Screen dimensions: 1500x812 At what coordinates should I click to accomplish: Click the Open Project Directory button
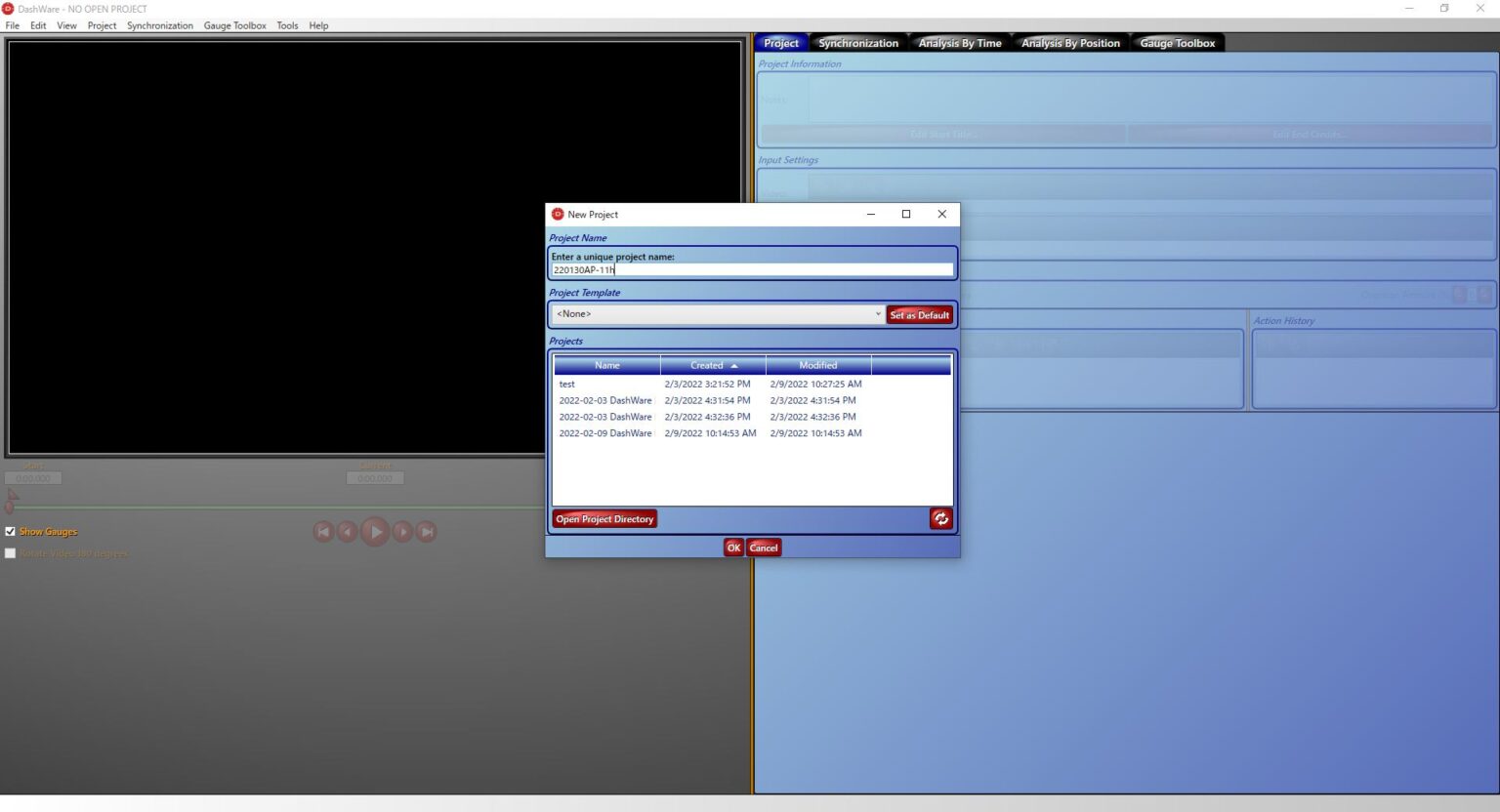coord(604,519)
